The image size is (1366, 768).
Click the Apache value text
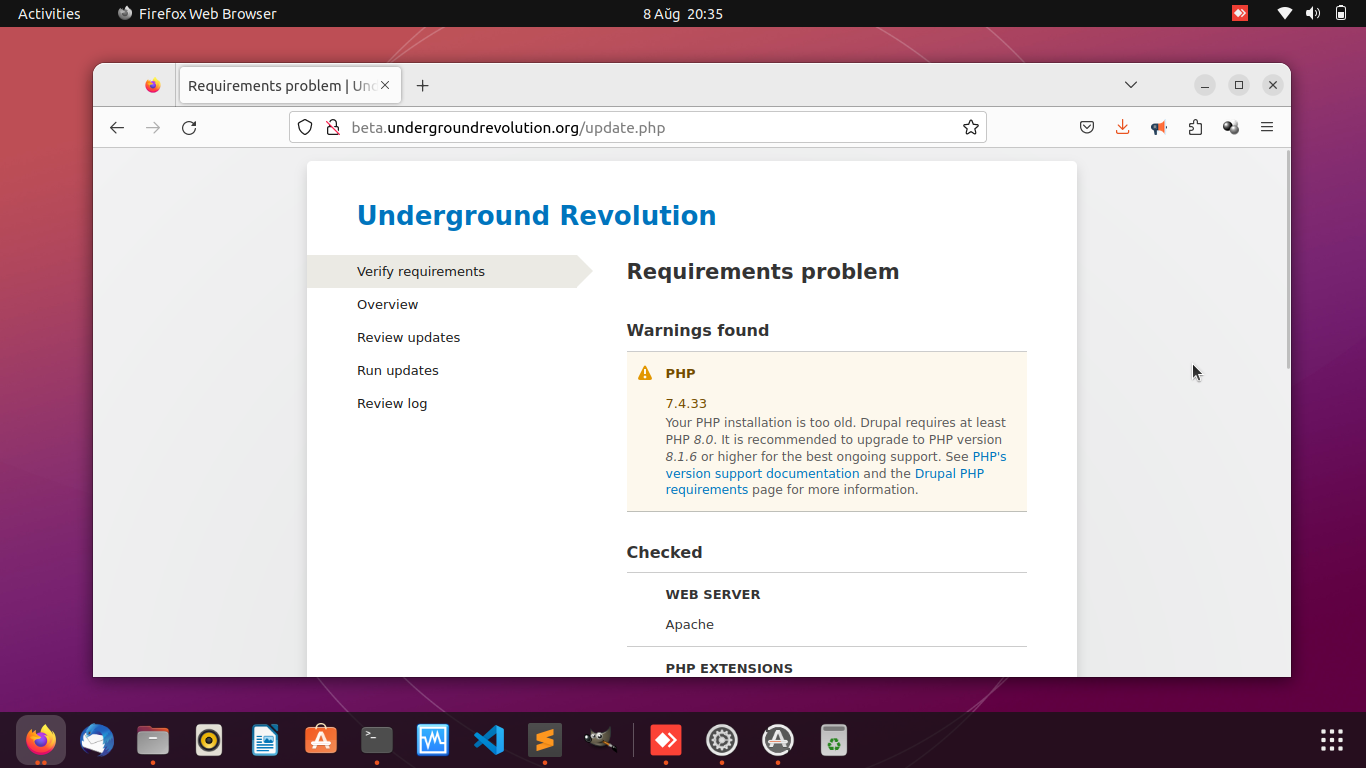pyautogui.click(x=689, y=624)
